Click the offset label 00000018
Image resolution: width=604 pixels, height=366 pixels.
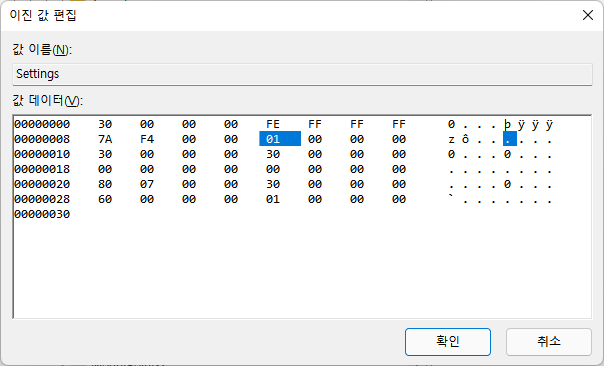coord(42,169)
